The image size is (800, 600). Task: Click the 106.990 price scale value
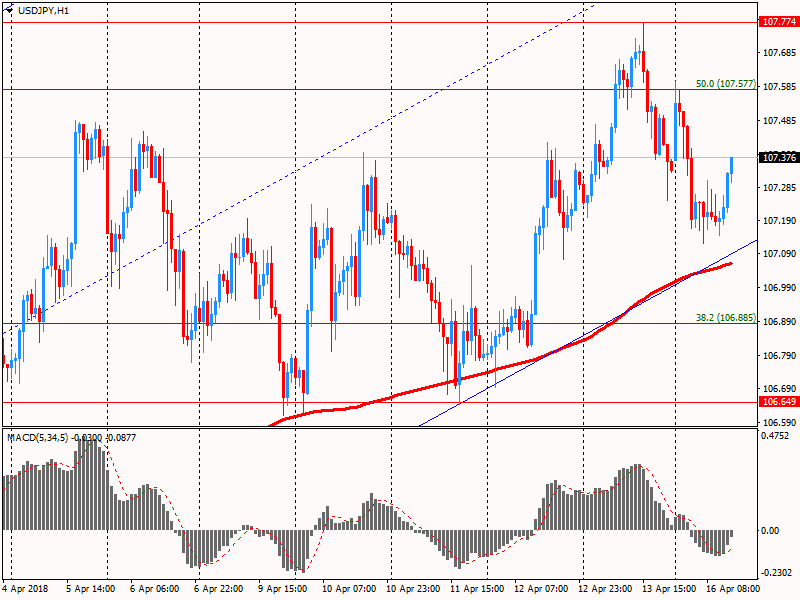tap(779, 288)
